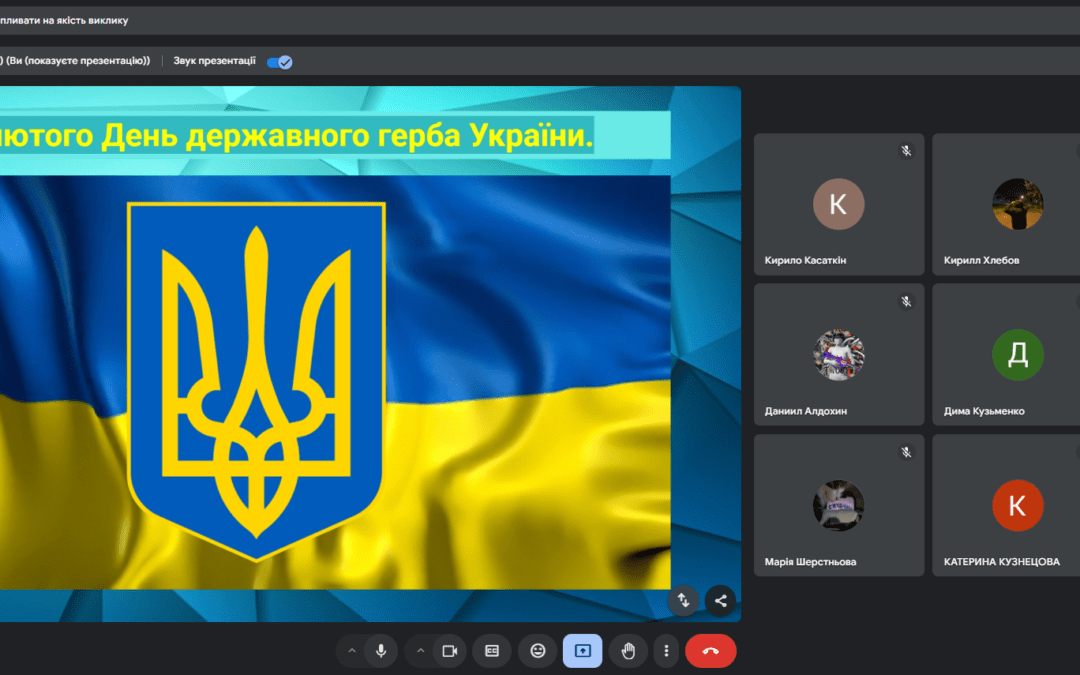1080x675 pixels.
Task: Toggle the presentation audio switch
Action: [x=280, y=62]
